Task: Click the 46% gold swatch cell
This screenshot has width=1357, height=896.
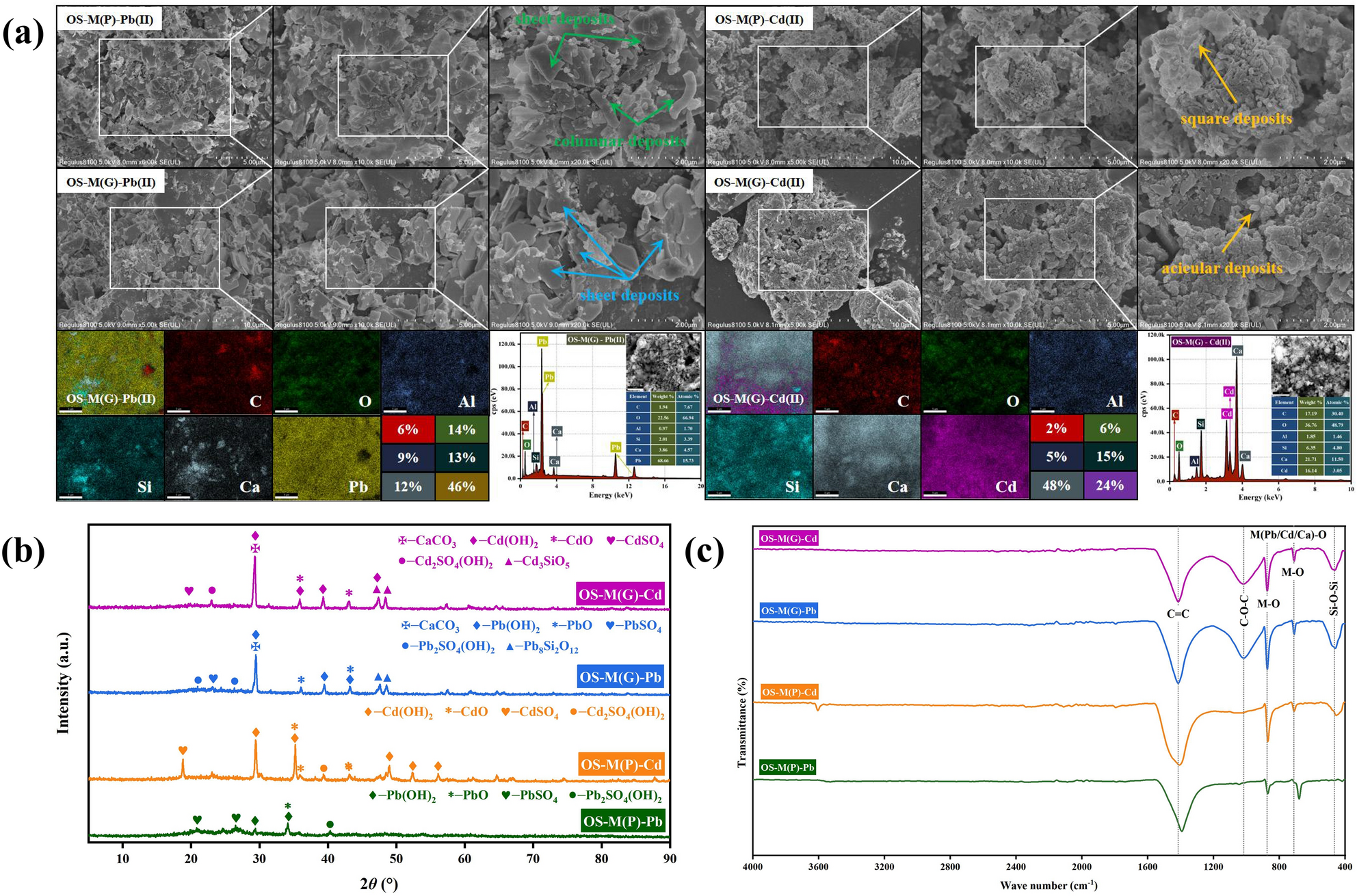Action: (x=461, y=487)
